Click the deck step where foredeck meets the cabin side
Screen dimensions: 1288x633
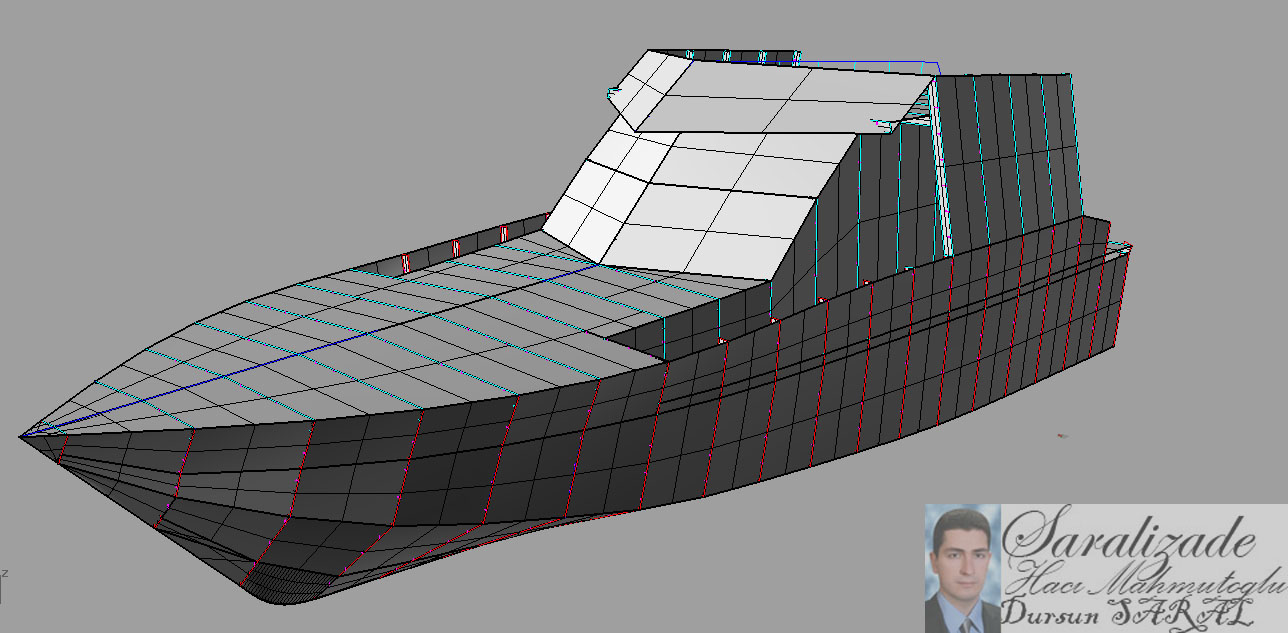click(640, 345)
